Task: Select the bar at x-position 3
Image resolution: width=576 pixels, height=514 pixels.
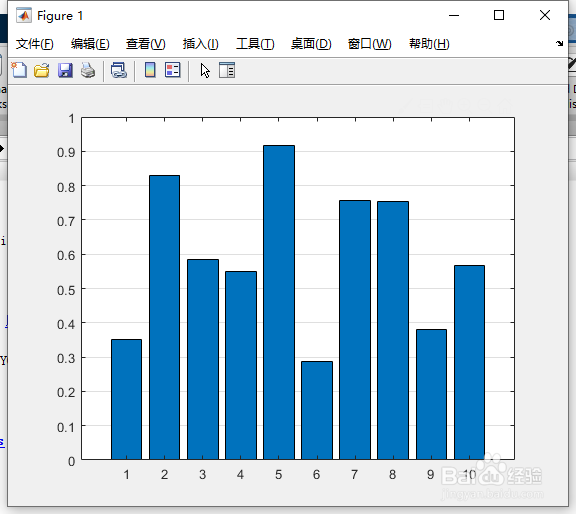Action: [203, 359]
